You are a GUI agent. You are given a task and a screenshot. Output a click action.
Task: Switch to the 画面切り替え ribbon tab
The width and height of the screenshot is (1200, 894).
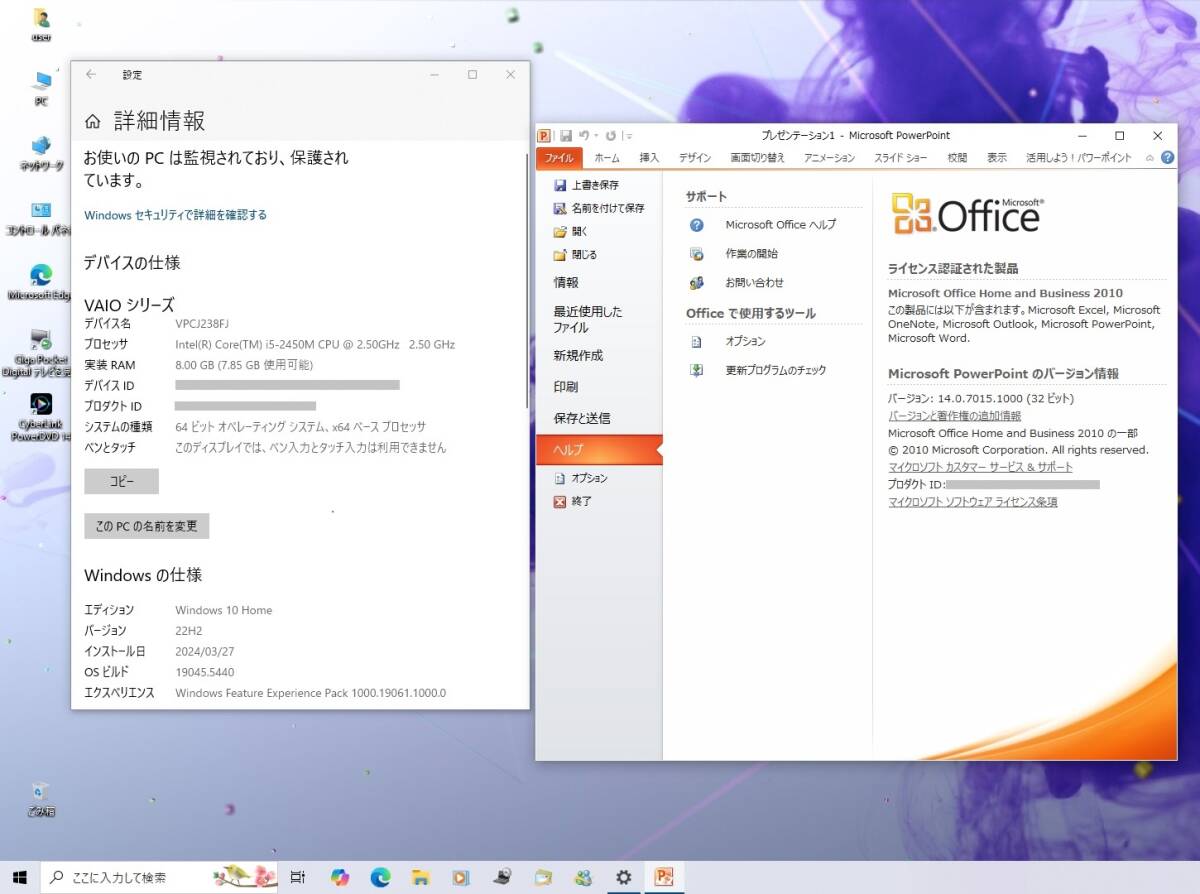click(757, 158)
